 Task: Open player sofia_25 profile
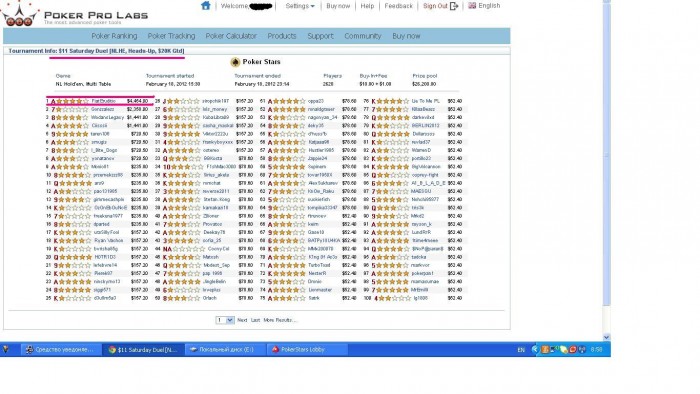212,241
